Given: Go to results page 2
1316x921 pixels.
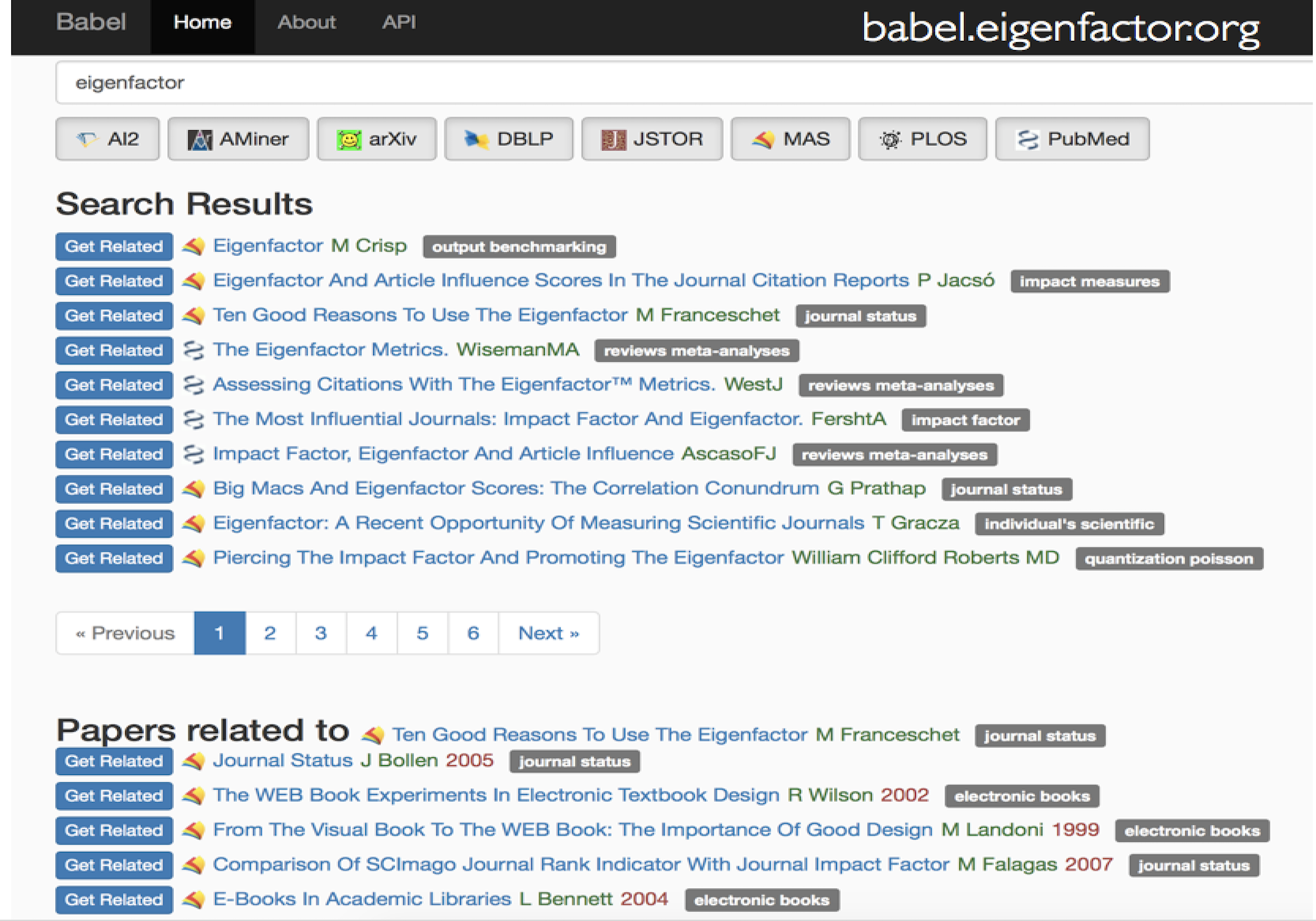Looking at the screenshot, I should click(x=270, y=633).
